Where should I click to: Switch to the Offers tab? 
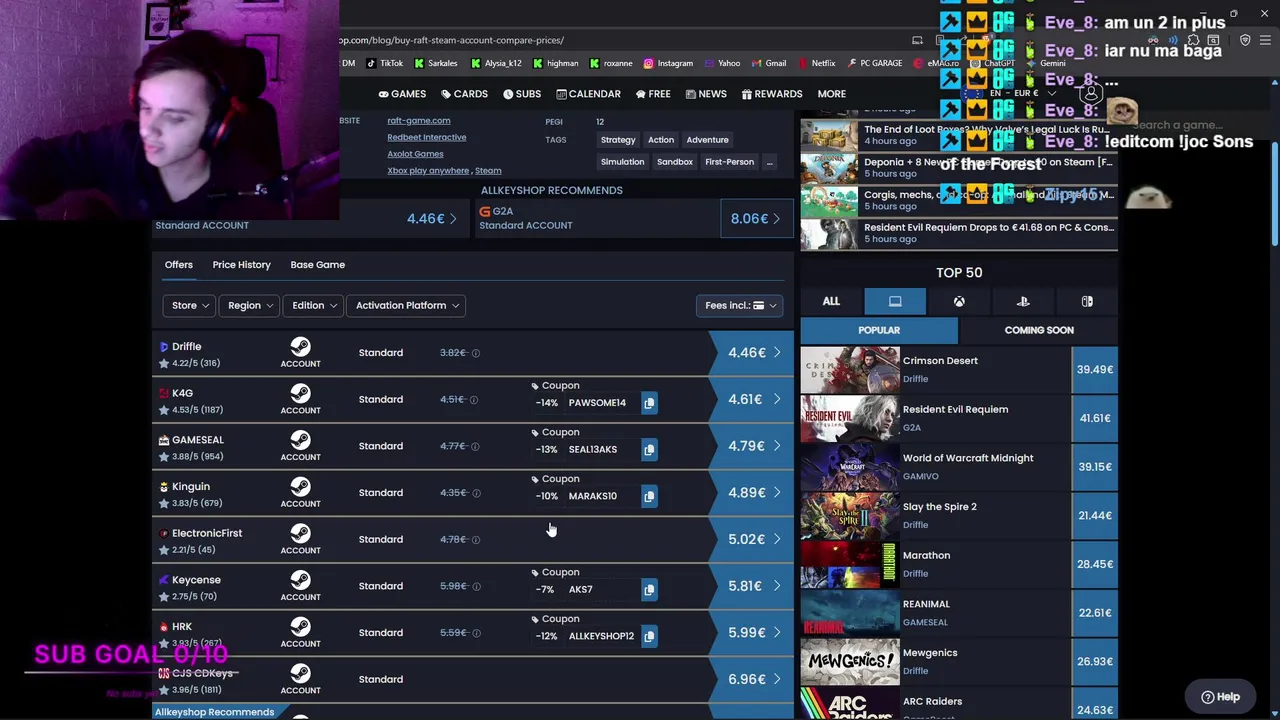(179, 265)
